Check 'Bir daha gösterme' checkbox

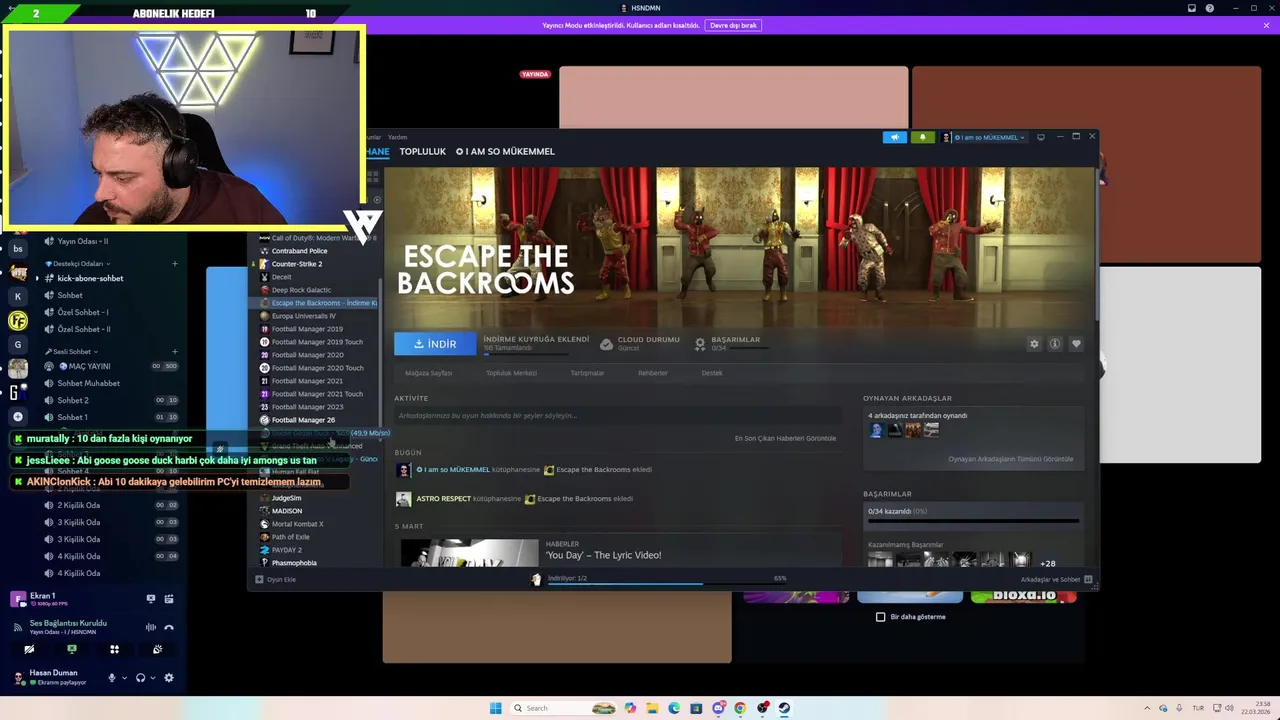(x=881, y=617)
